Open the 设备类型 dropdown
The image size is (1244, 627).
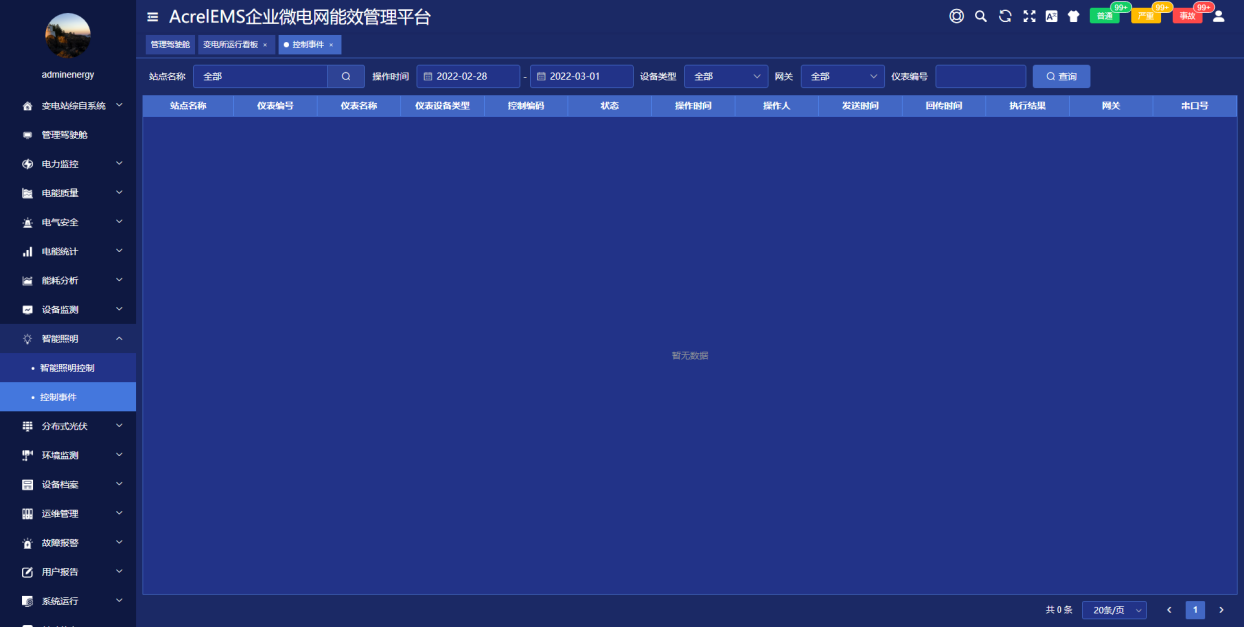pyautogui.click(x=726, y=77)
